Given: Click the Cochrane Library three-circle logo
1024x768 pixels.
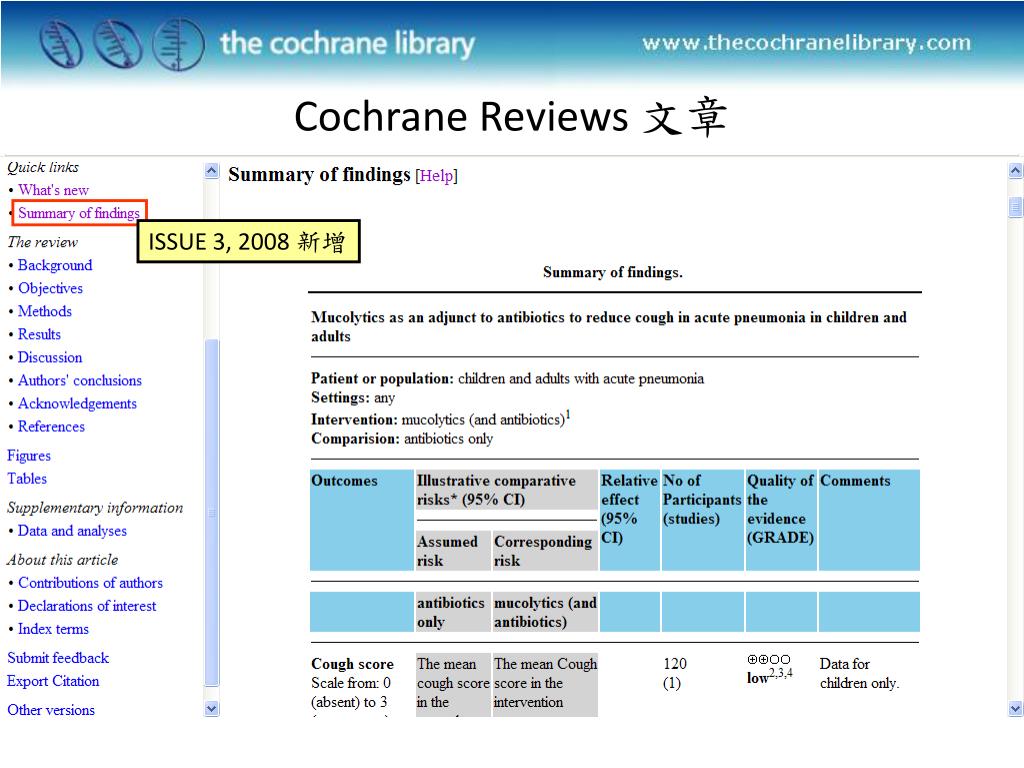Looking at the screenshot, I should click(122, 44).
